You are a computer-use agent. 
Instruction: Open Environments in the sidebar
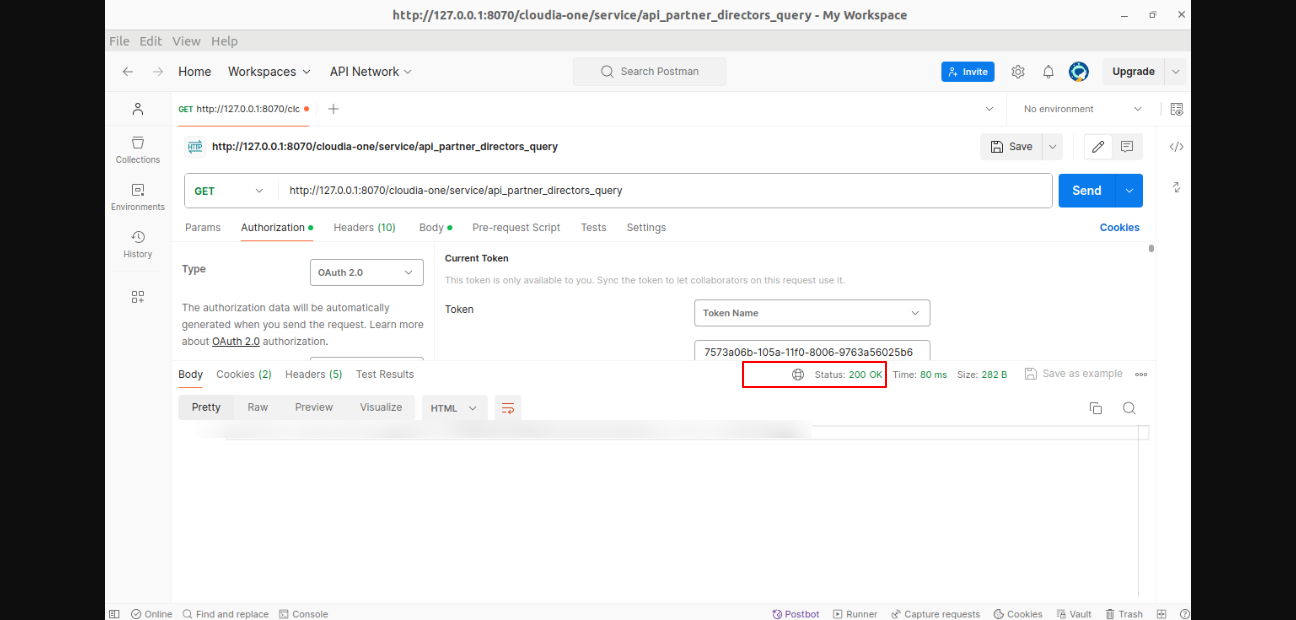pyautogui.click(x=138, y=197)
